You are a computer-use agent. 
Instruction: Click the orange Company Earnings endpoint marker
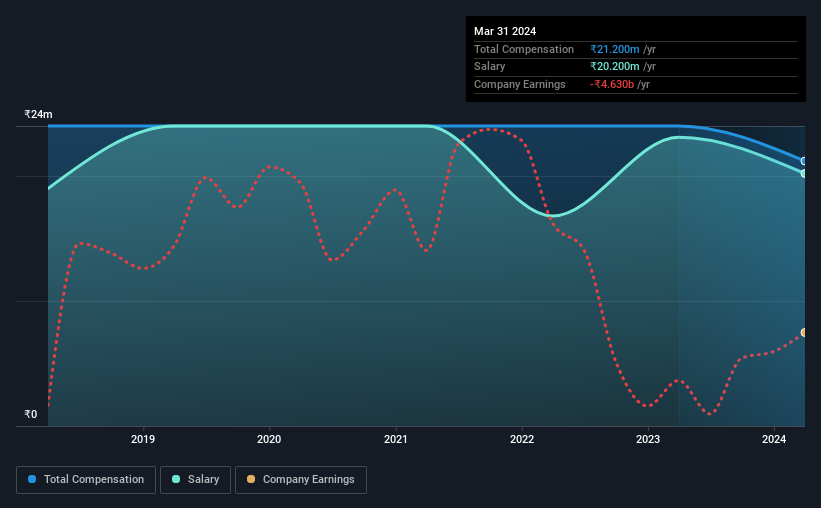coord(803,333)
